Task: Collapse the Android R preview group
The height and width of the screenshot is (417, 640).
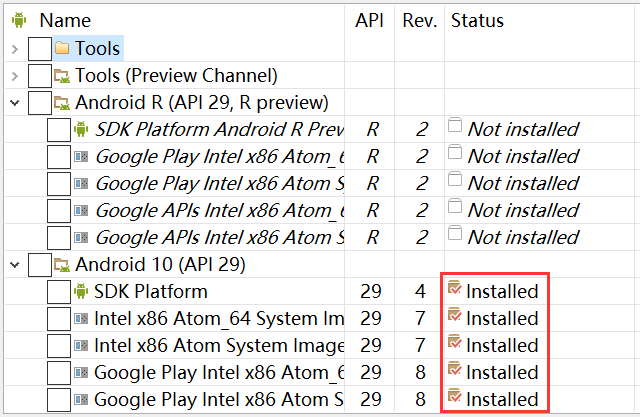Action: 13,102
